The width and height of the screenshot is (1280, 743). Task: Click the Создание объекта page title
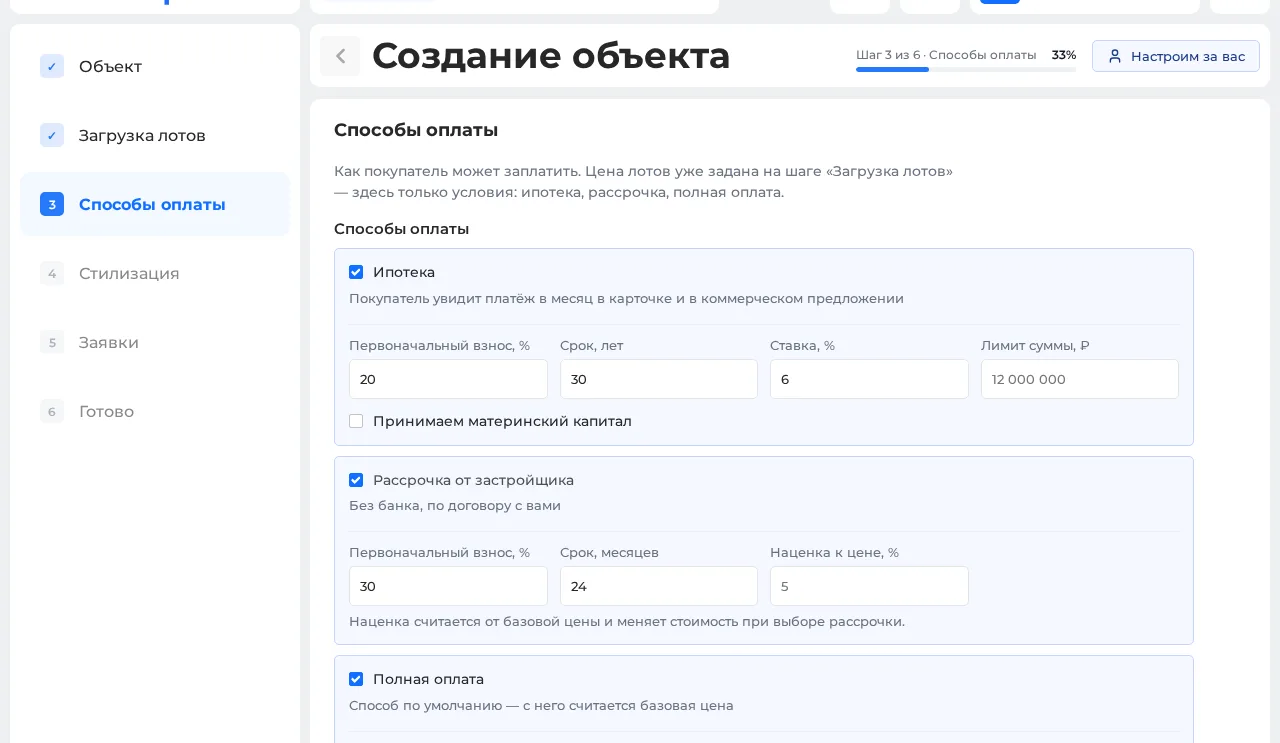pyautogui.click(x=551, y=56)
